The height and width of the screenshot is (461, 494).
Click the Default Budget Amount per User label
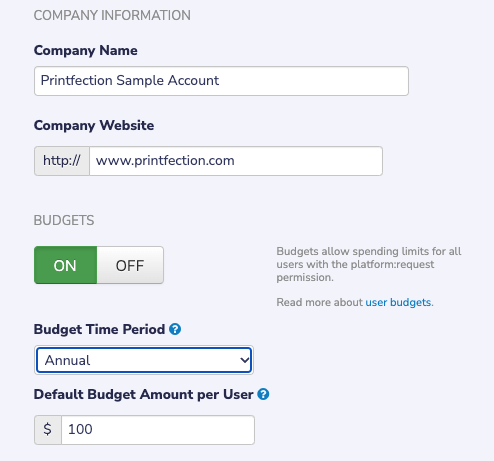pyautogui.click(x=144, y=394)
